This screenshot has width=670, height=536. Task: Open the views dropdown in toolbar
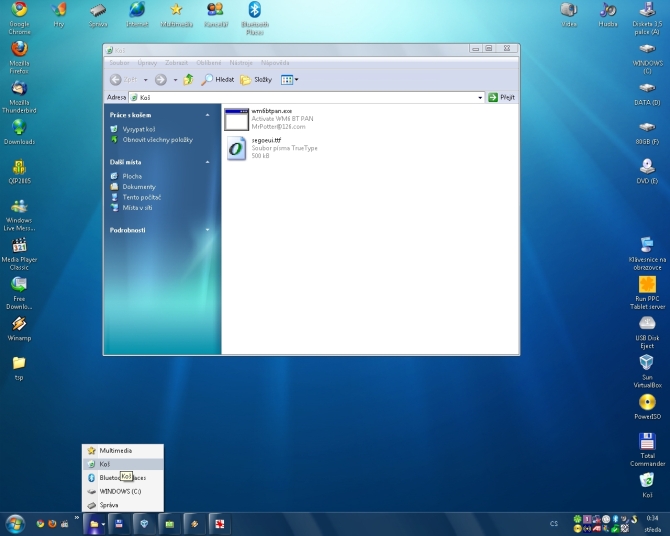point(290,79)
